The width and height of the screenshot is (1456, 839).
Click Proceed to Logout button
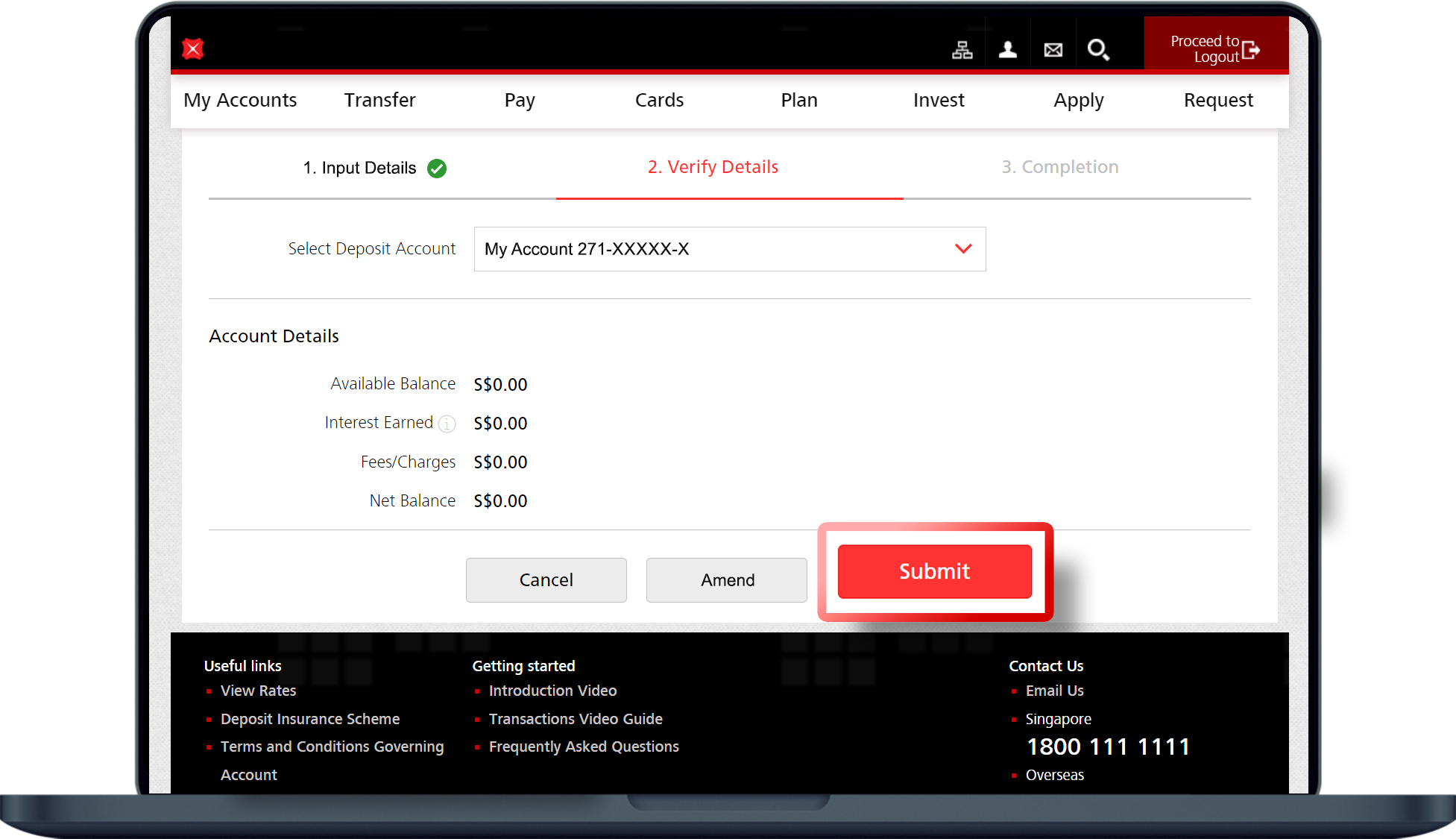(1215, 49)
